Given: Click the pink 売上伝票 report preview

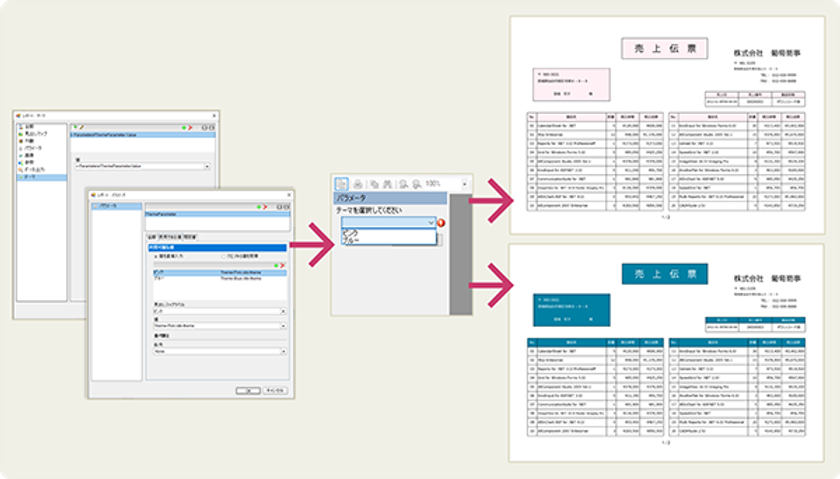Looking at the screenshot, I should [667, 125].
